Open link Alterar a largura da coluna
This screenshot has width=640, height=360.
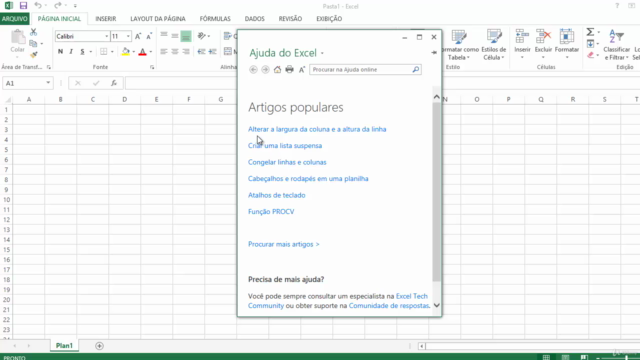pyautogui.click(x=317, y=129)
